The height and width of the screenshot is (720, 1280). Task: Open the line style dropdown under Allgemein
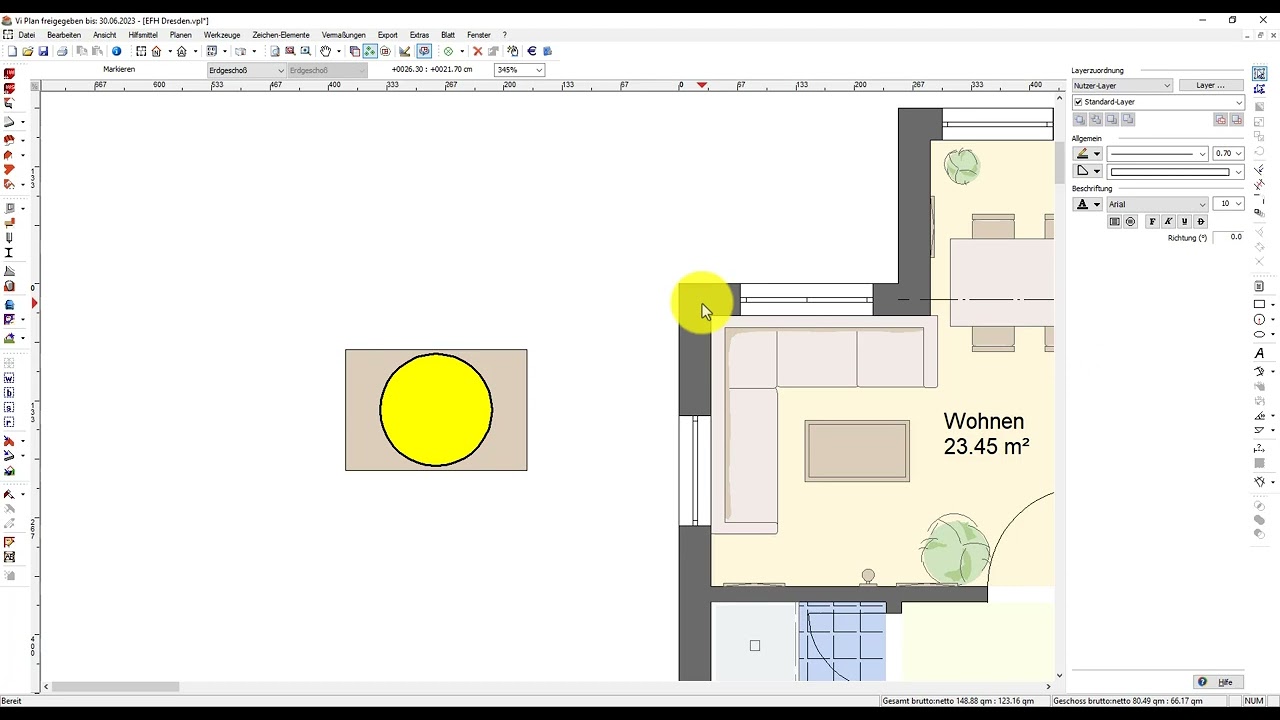(x=1157, y=154)
